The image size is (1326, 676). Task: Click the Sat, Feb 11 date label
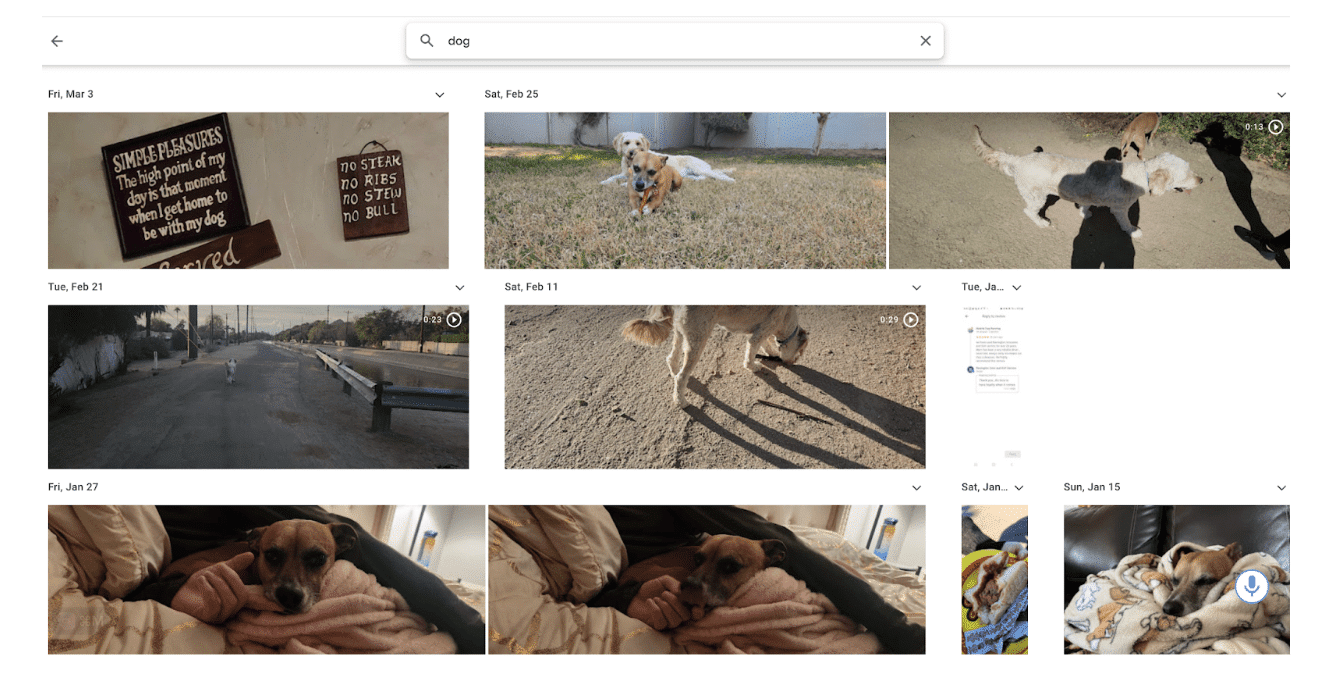click(531, 287)
